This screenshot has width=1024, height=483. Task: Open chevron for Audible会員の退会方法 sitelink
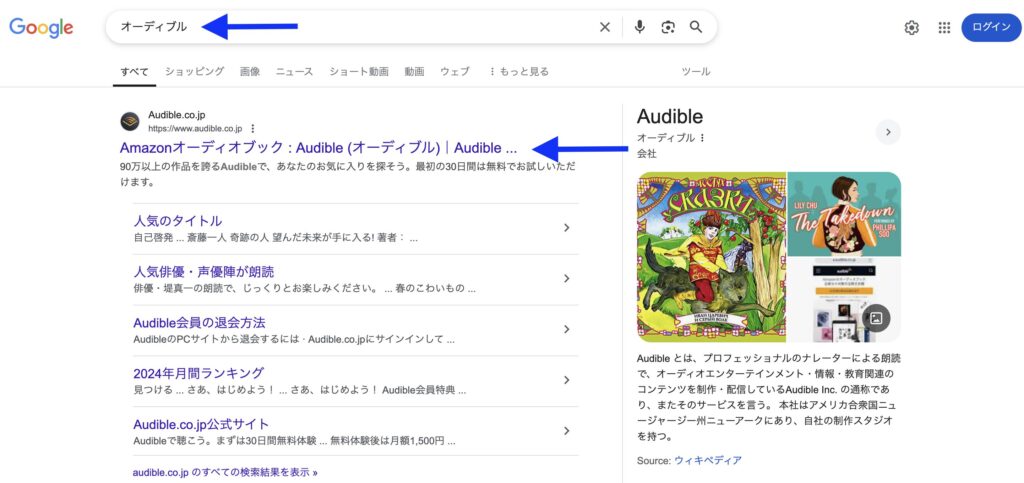point(566,330)
